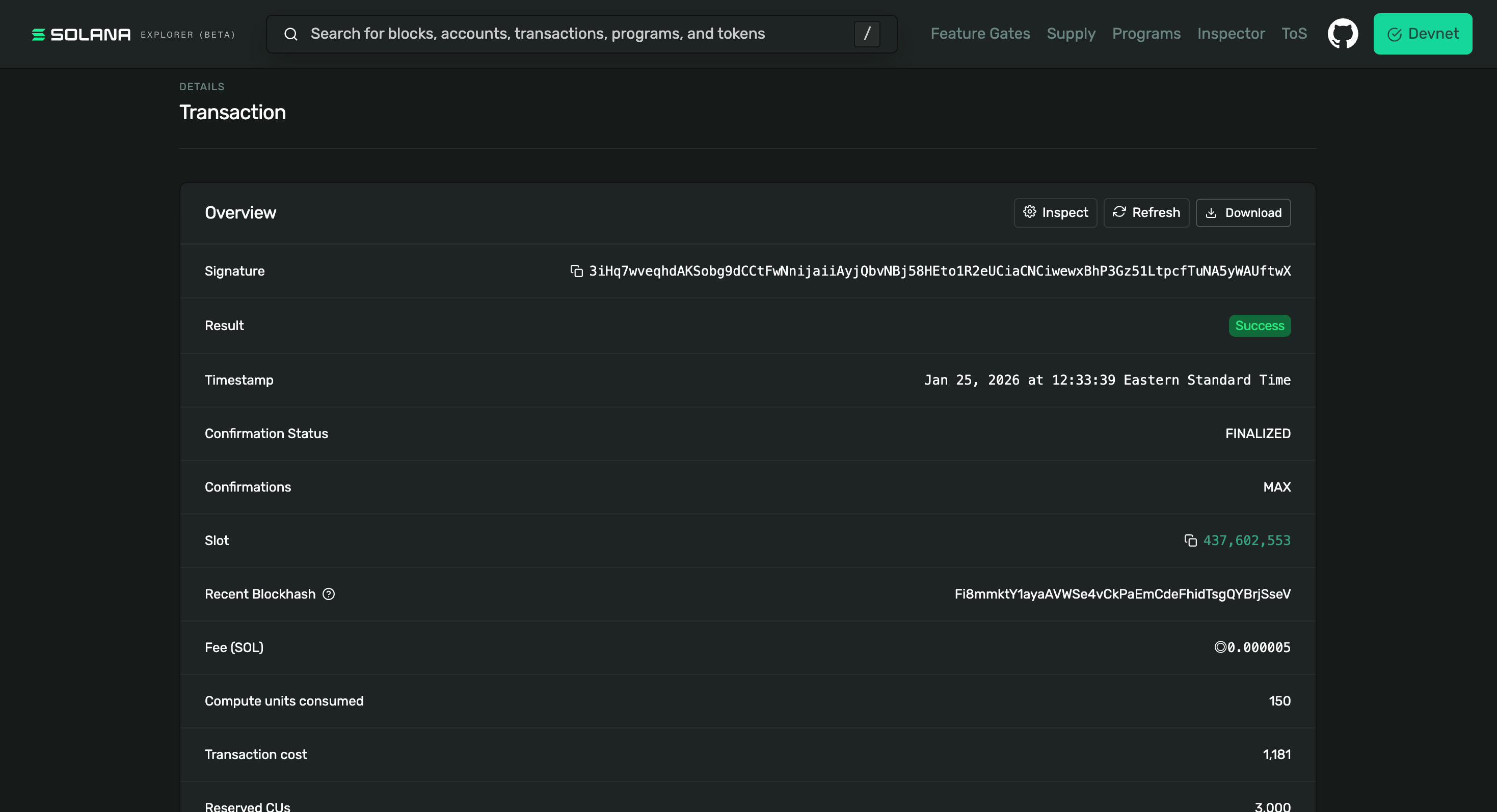The image size is (1497, 812).
Task: Click the Solana logo in the header
Action: 82,34
